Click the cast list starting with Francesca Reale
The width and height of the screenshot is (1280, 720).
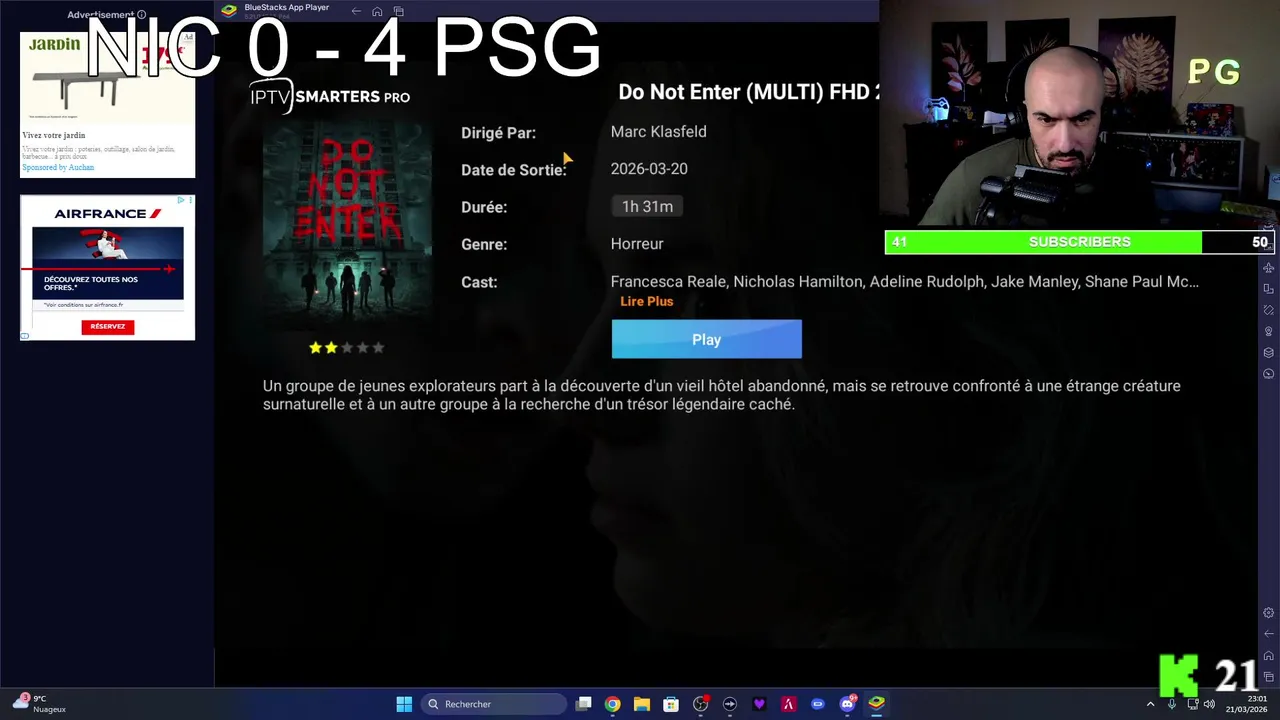[905, 282]
